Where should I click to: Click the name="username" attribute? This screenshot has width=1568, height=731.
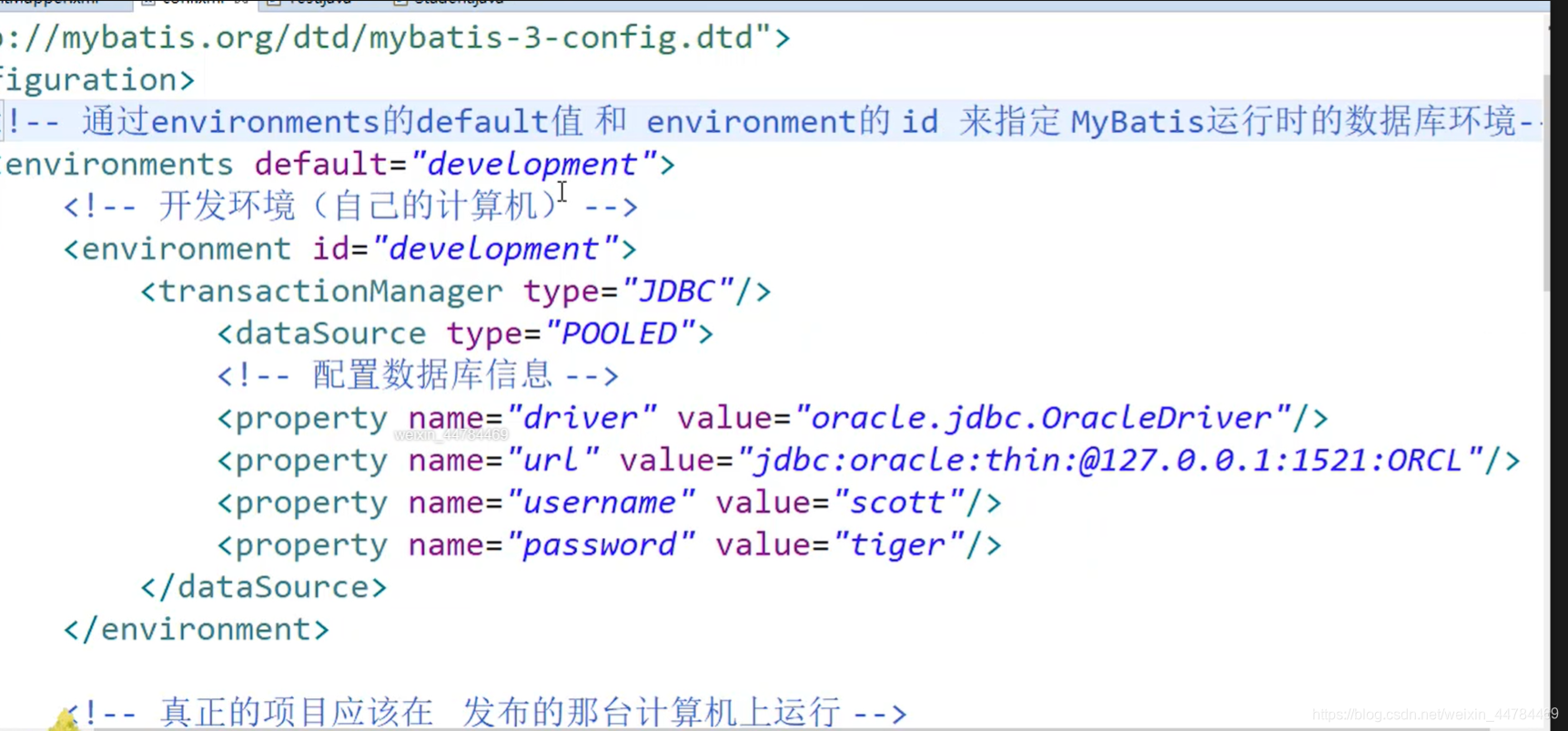[x=551, y=503]
